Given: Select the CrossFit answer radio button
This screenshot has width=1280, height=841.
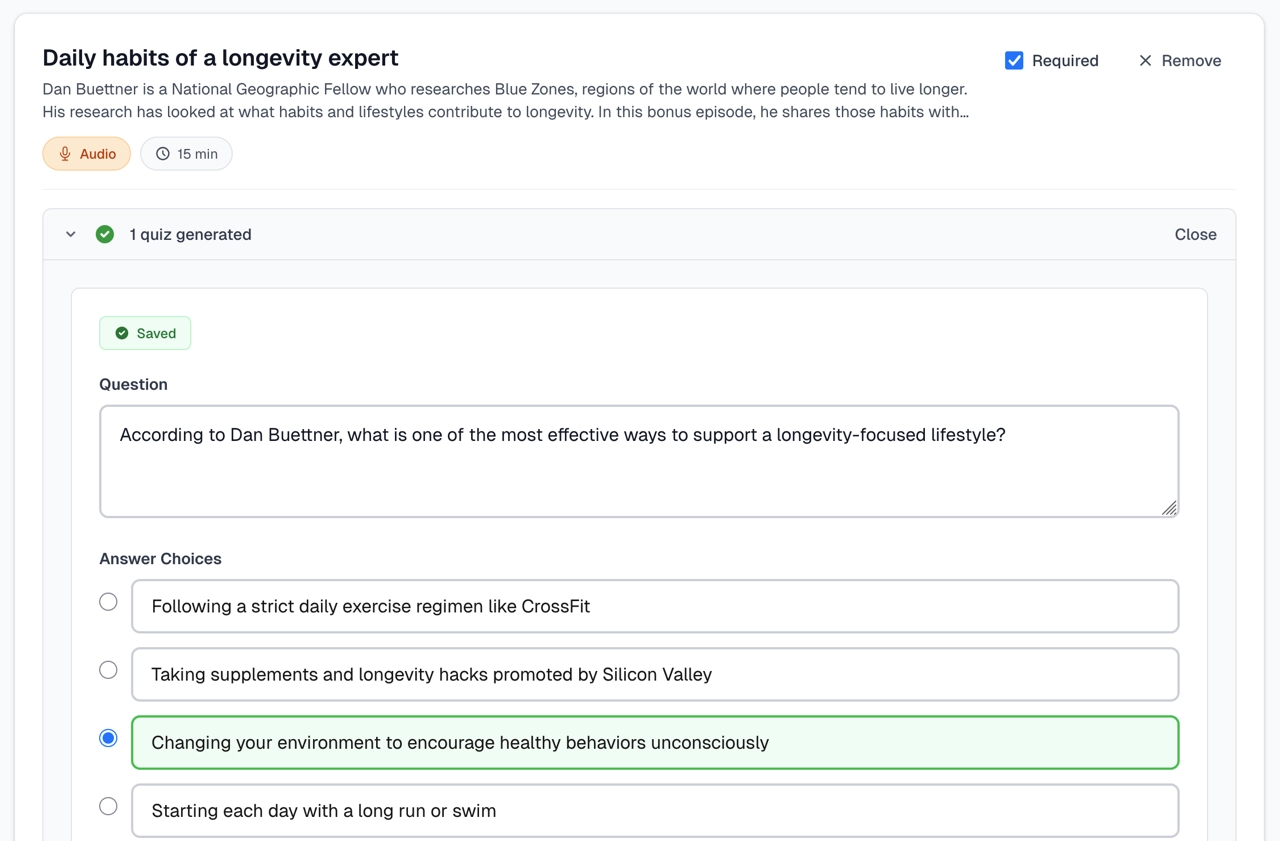Looking at the screenshot, I should pos(108,602).
